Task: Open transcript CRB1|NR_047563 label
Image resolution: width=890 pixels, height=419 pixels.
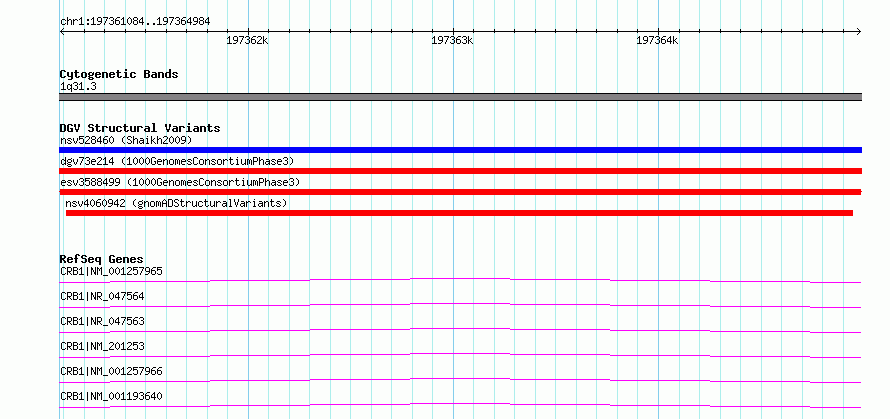Action: [102, 321]
